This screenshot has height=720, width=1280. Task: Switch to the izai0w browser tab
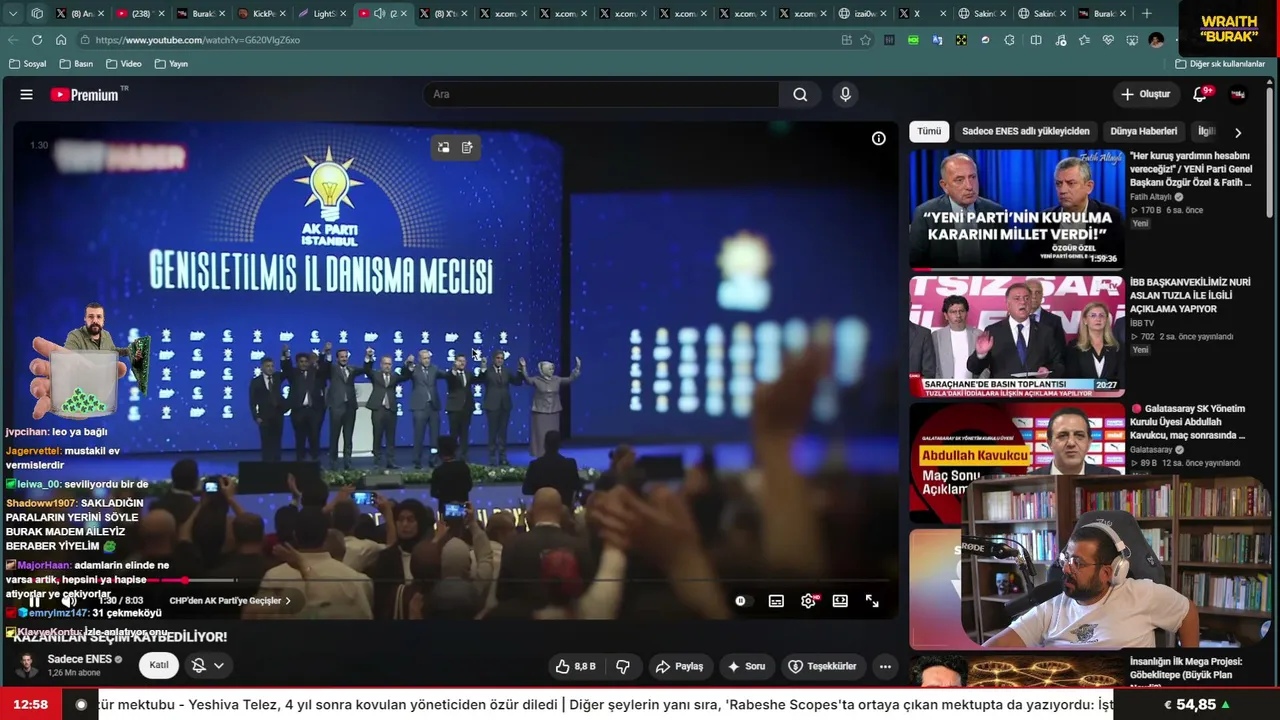[x=863, y=14]
